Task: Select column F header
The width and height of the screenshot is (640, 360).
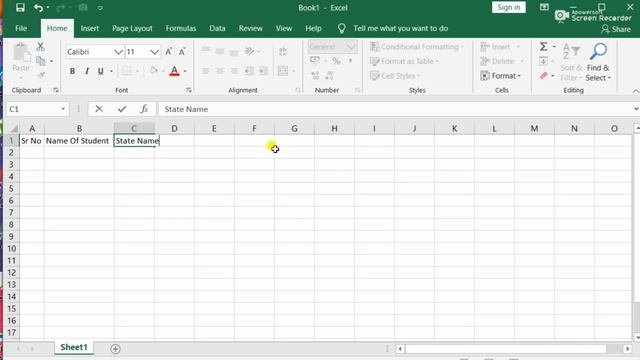Action: 254,129
